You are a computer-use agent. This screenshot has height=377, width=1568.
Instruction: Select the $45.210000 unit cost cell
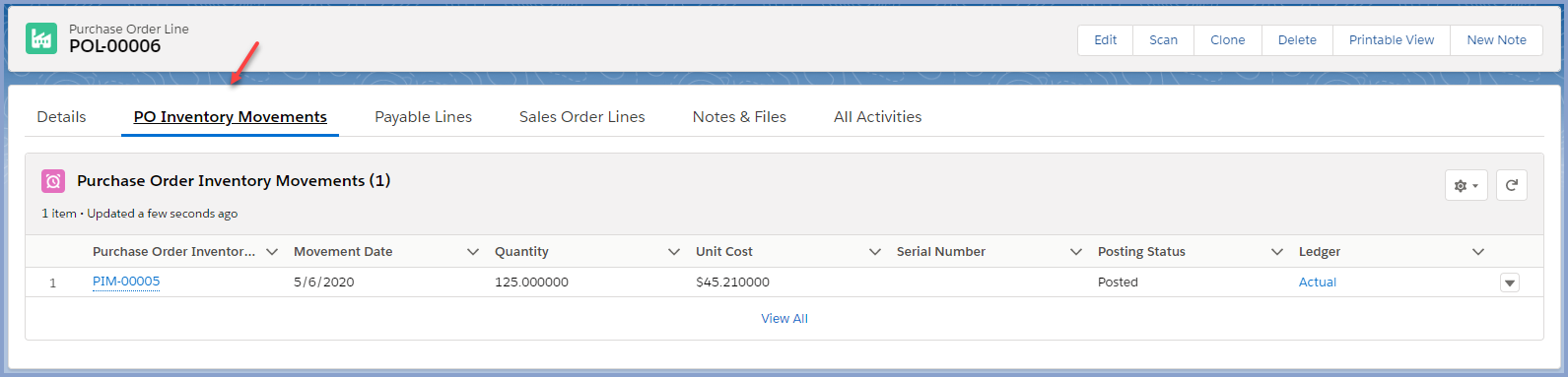(x=732, y=283)
